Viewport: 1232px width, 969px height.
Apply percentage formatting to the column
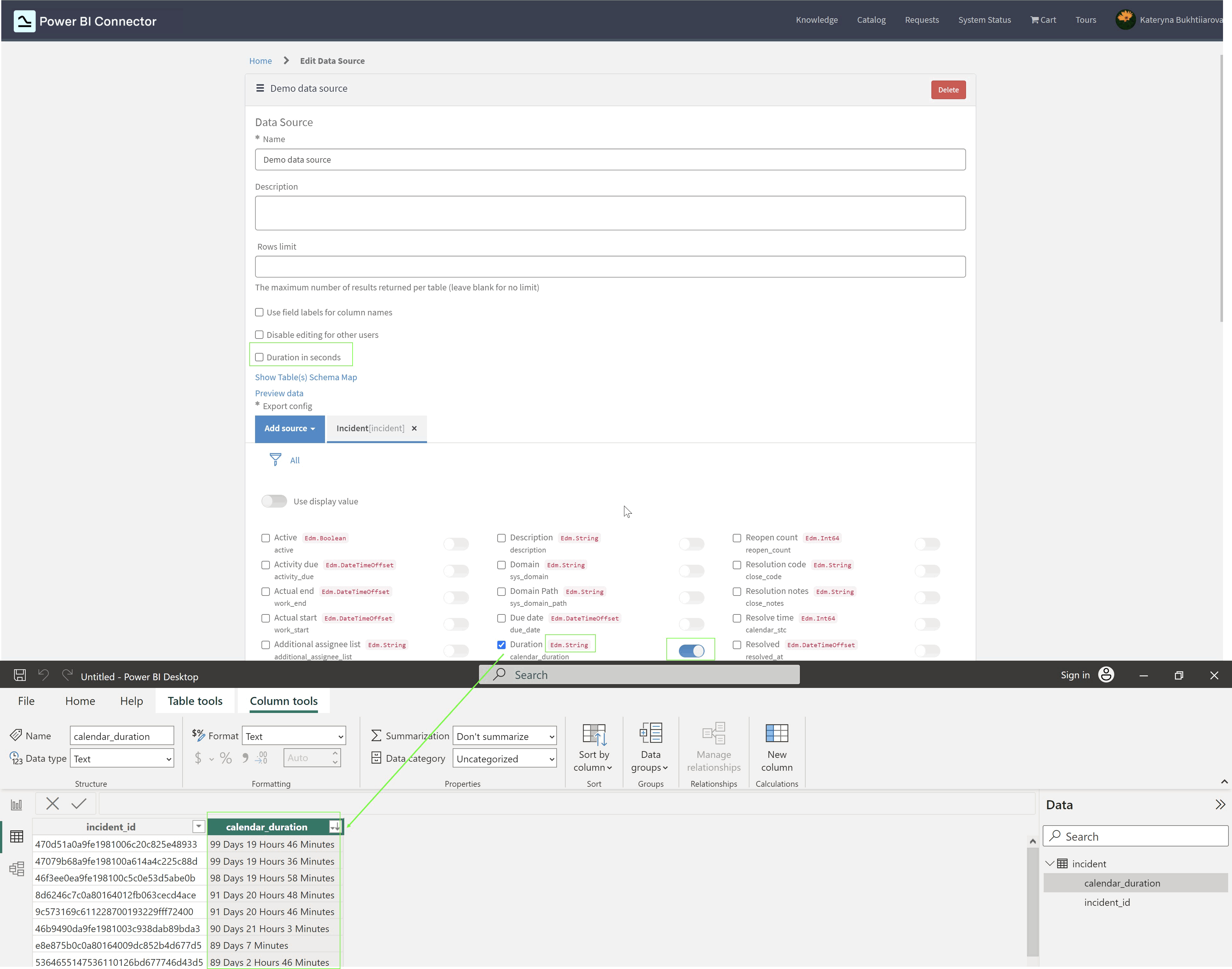(226, 757)
